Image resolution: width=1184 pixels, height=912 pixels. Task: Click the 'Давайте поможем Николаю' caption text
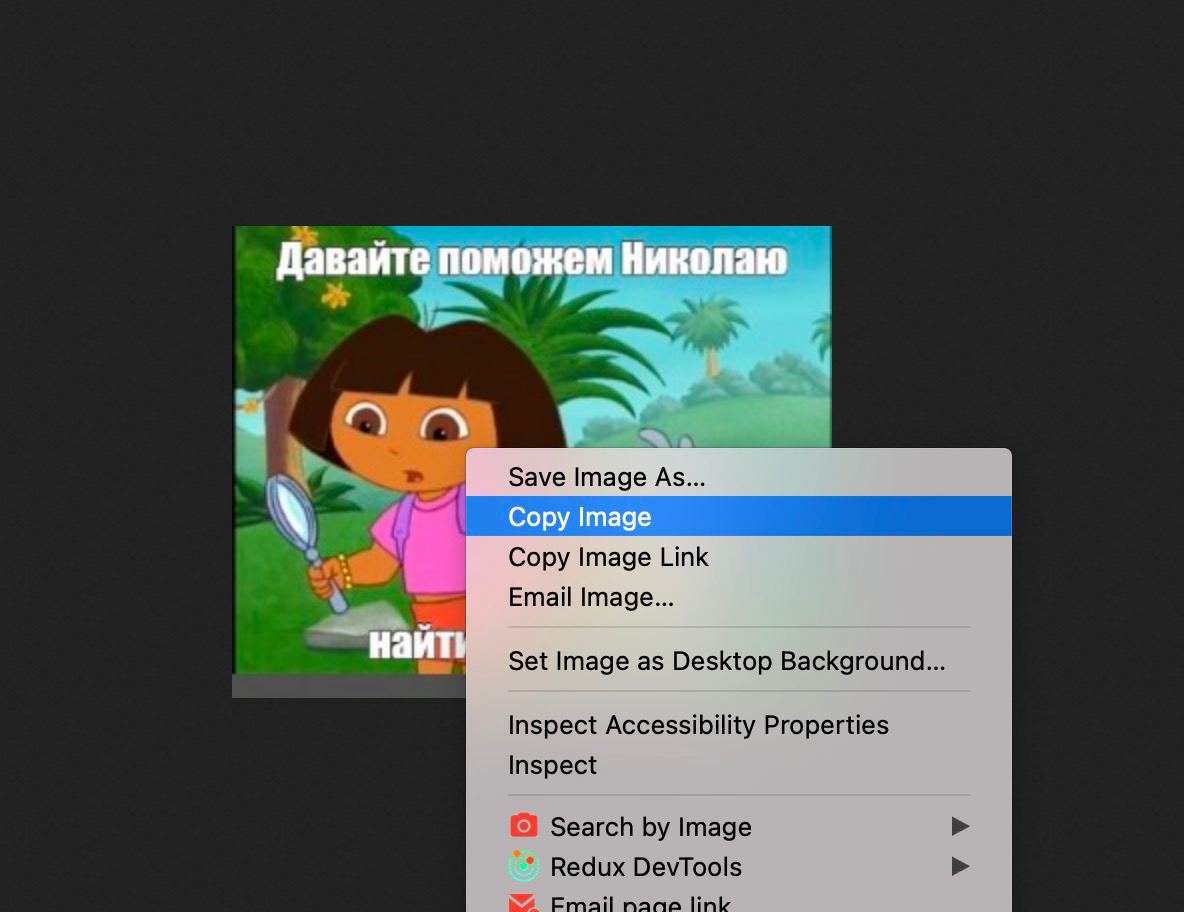532,260
